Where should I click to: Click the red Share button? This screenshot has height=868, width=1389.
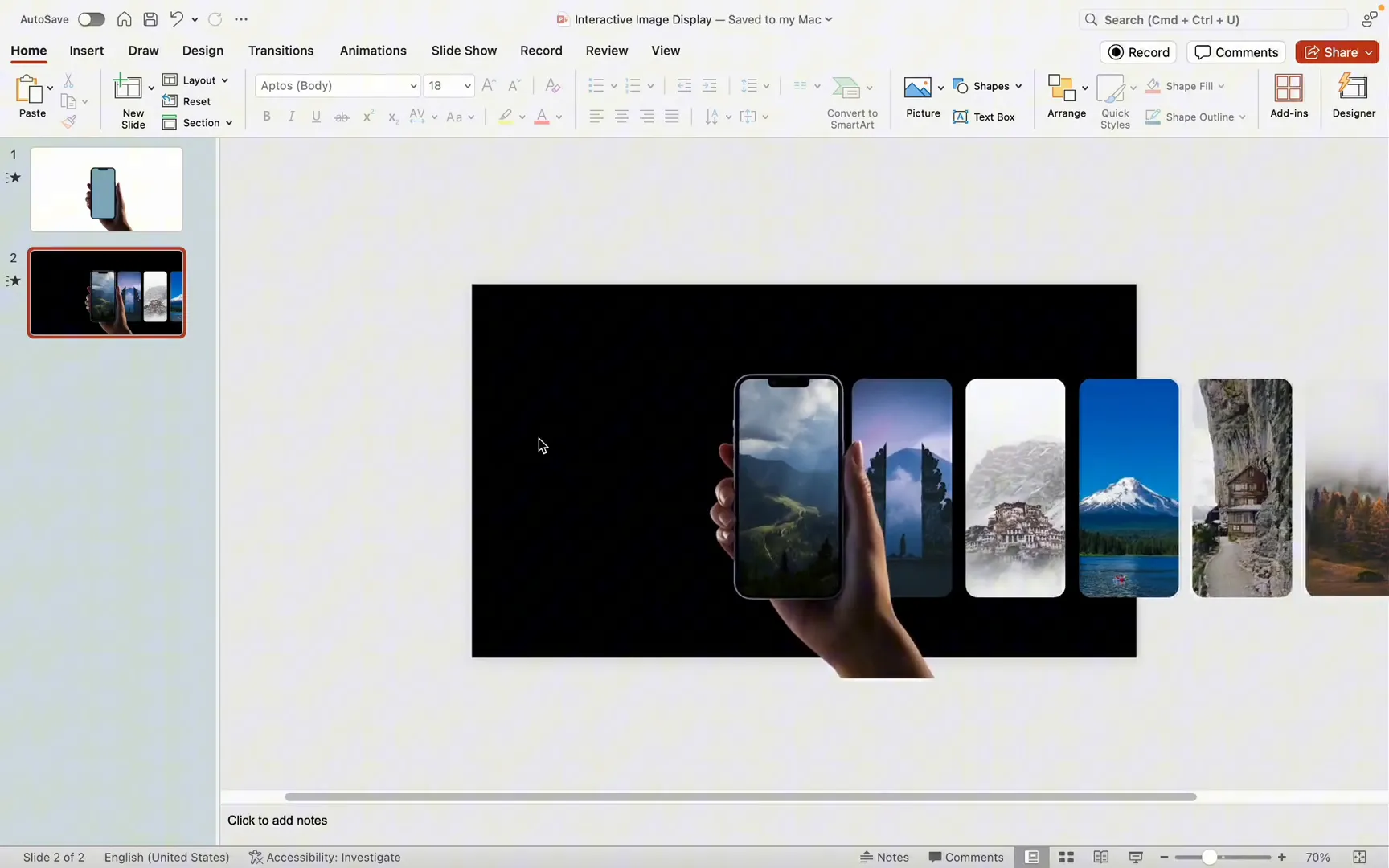(1337, 52)
